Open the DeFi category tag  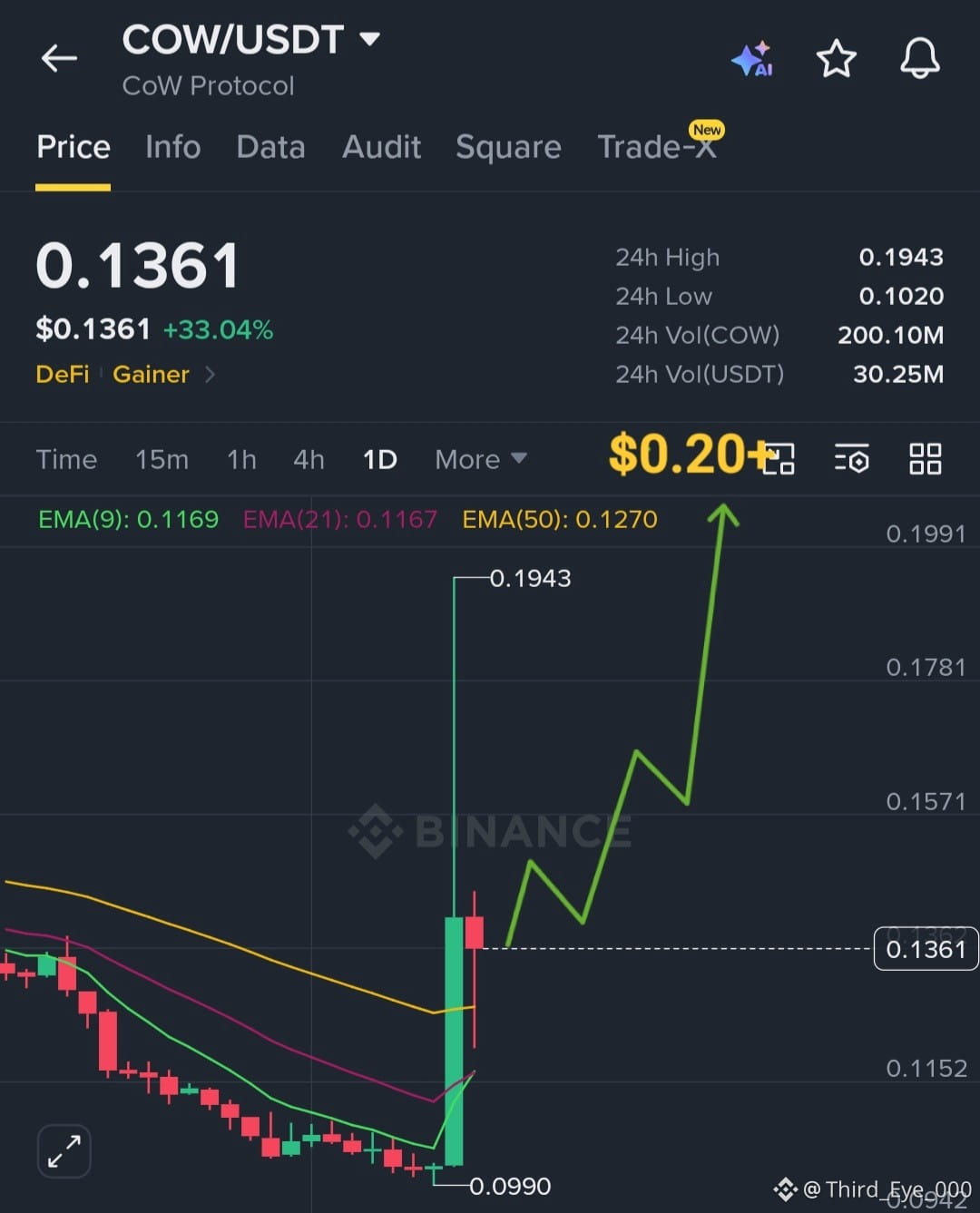click(x=63, y=374)
